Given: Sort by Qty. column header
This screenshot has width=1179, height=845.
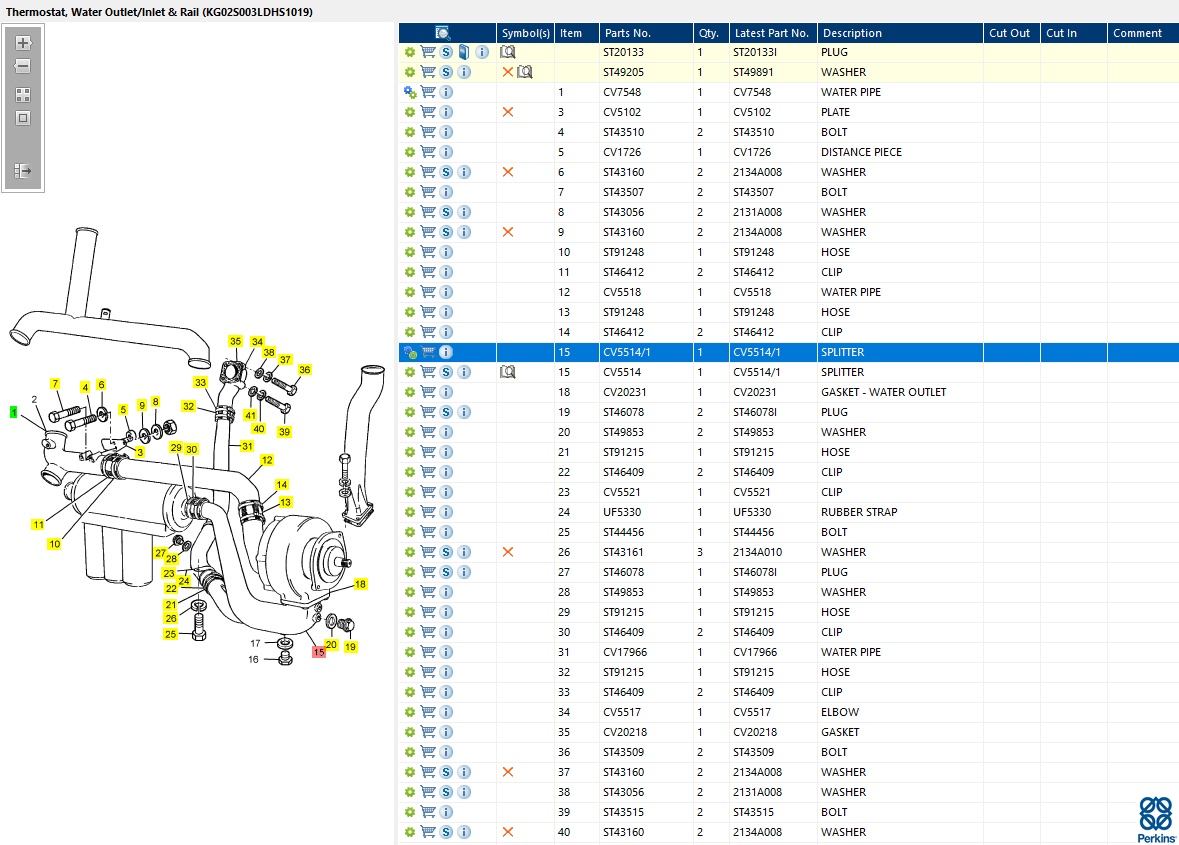Looking at the screenshot, I should [711, 33].
